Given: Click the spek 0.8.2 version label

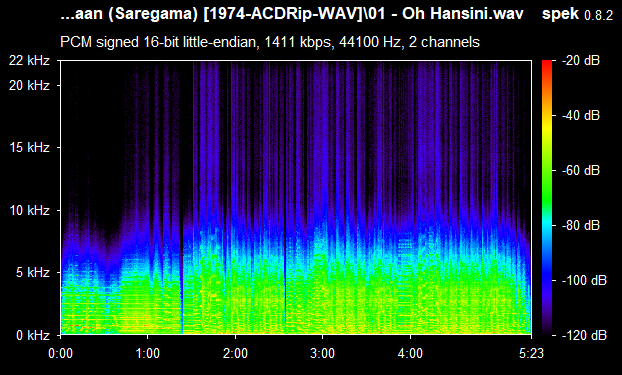Looking at the screenshot, I should [x=577, y=14].
